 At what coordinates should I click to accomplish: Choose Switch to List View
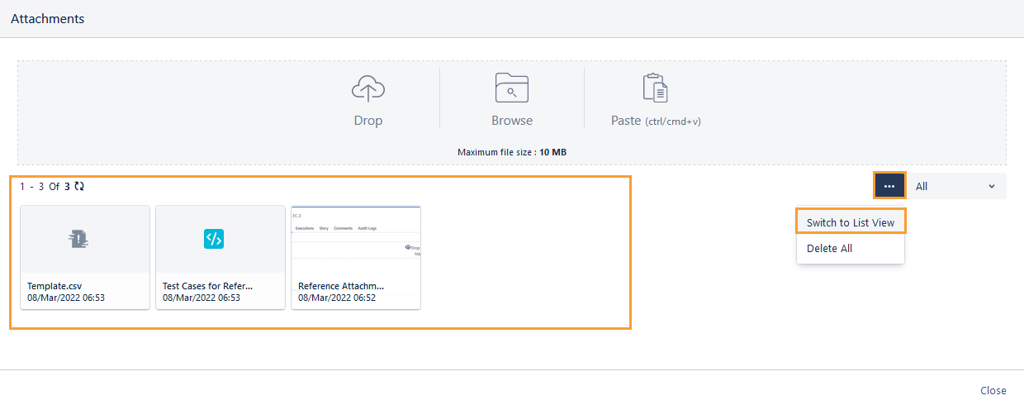click(x=850, y=222)
